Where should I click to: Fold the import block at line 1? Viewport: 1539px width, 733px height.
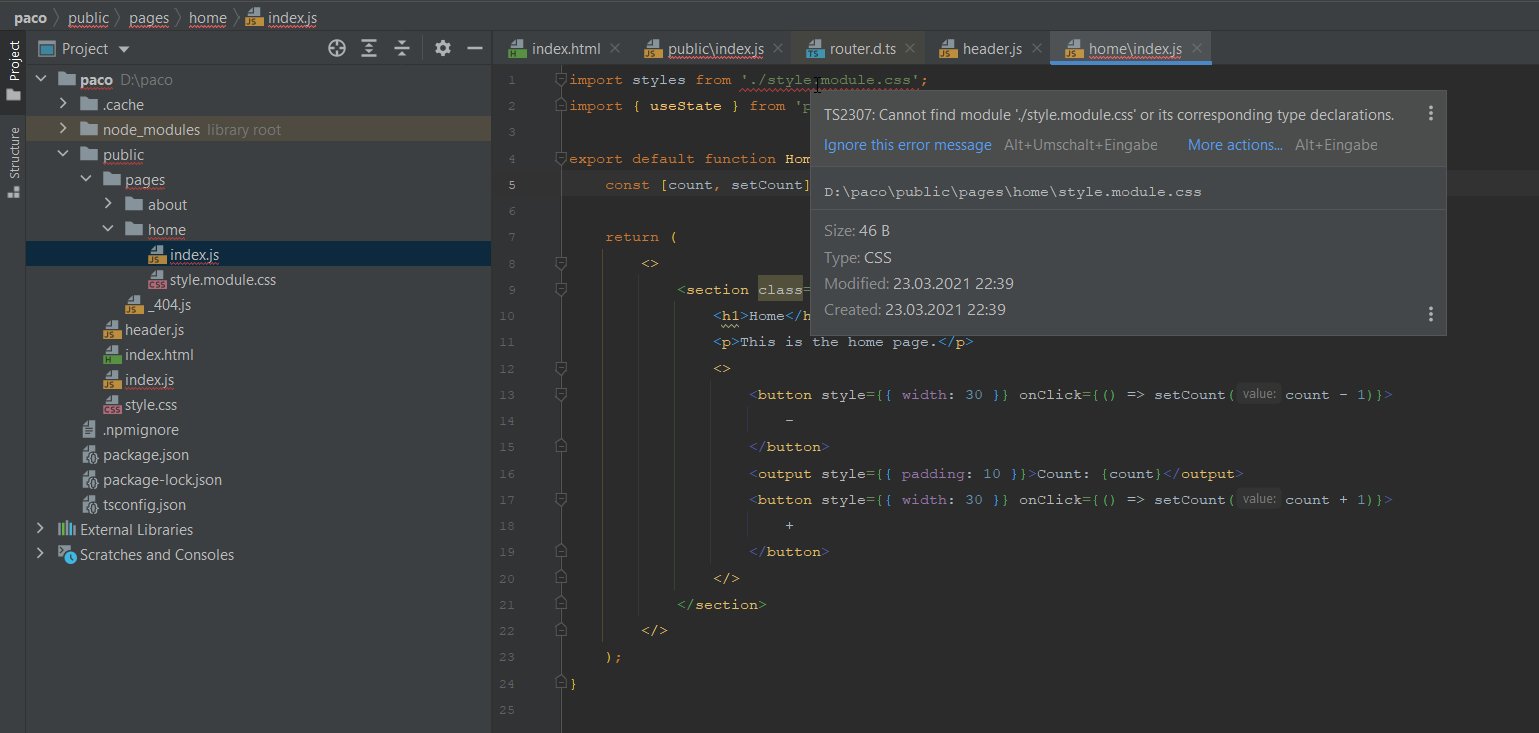561,79
